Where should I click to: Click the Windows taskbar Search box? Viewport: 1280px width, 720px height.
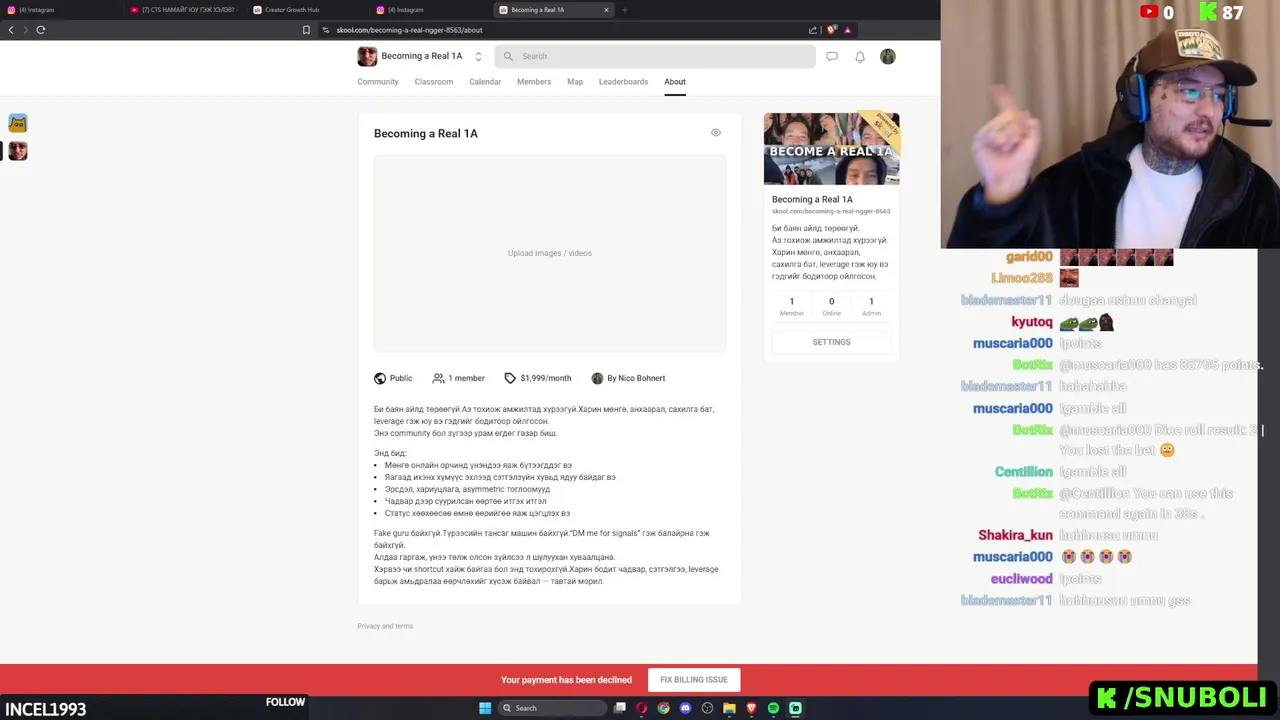553,708
